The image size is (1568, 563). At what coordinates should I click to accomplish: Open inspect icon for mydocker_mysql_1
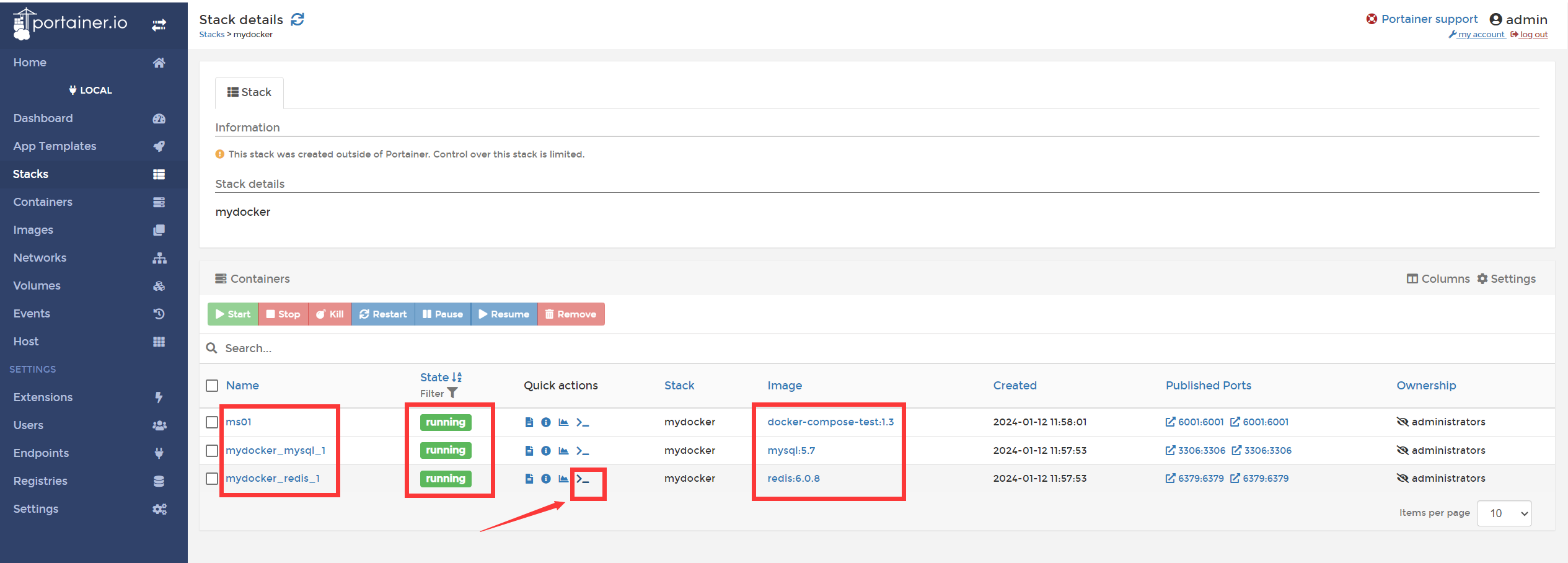coord(546,451)
